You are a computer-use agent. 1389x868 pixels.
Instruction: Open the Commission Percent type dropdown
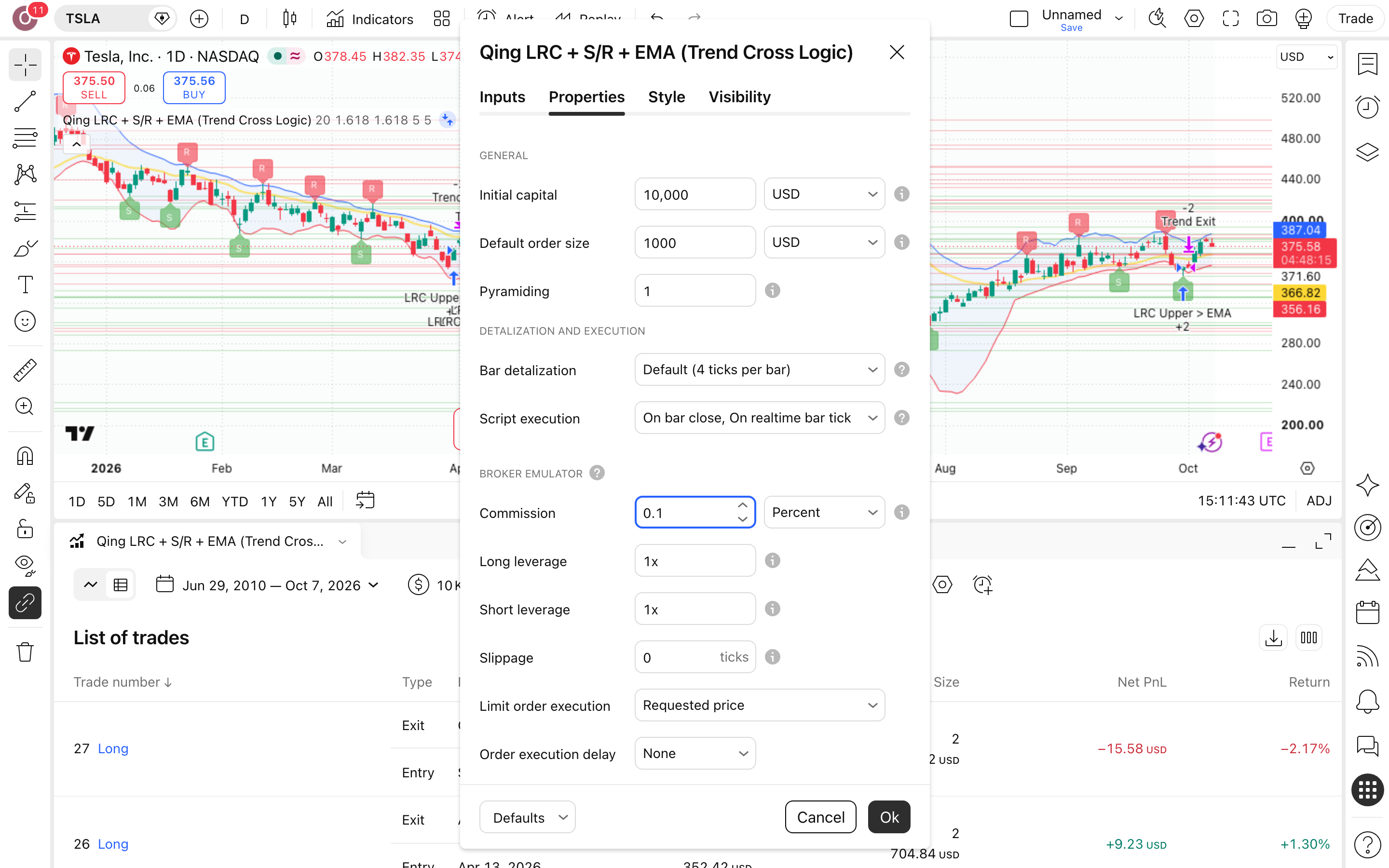824,512
